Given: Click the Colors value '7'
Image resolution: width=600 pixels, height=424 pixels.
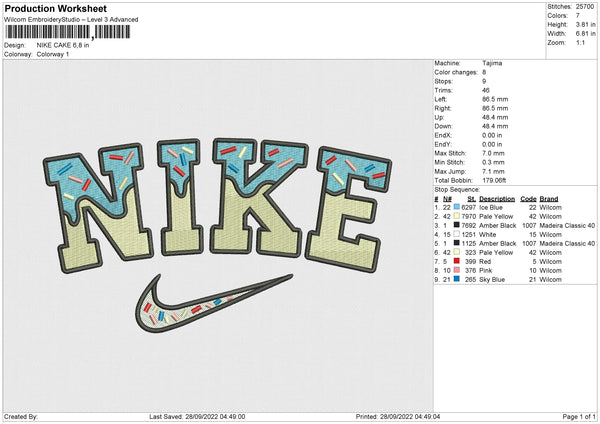Looking at the screenshot, I should (x=578, y=16).
